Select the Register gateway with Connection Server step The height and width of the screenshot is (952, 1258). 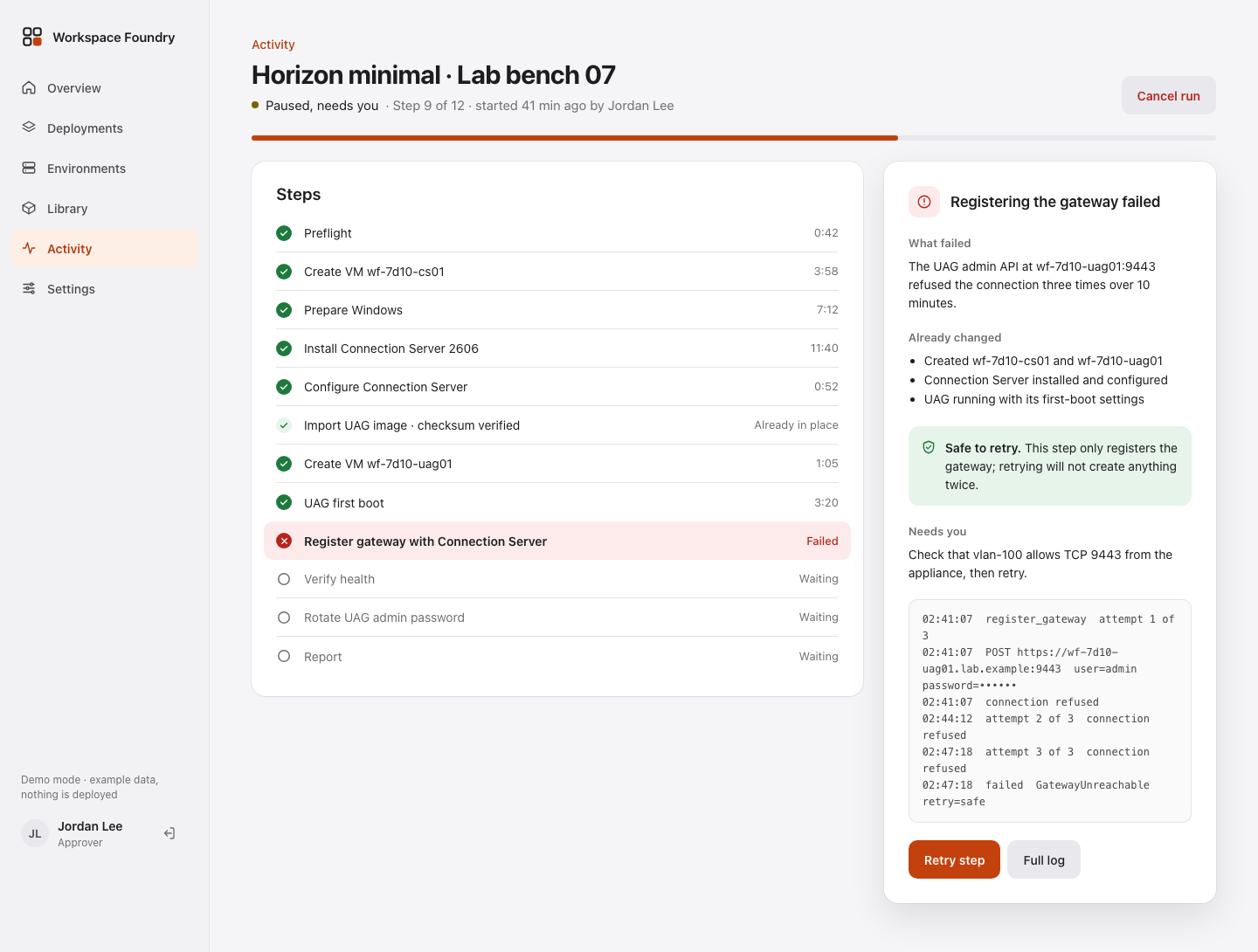[x=557, y=541]
